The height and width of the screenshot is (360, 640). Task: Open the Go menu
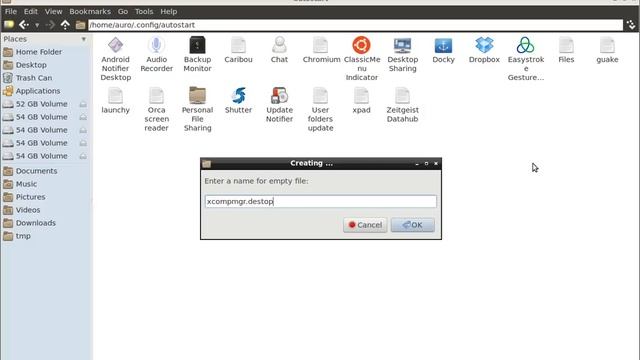click(123, 11)
